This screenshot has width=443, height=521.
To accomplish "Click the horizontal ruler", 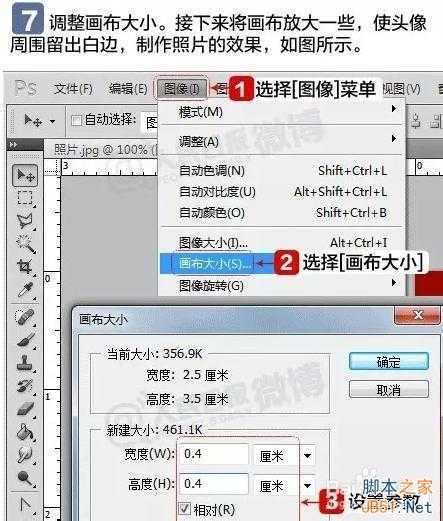I will (x=109, y=167).
